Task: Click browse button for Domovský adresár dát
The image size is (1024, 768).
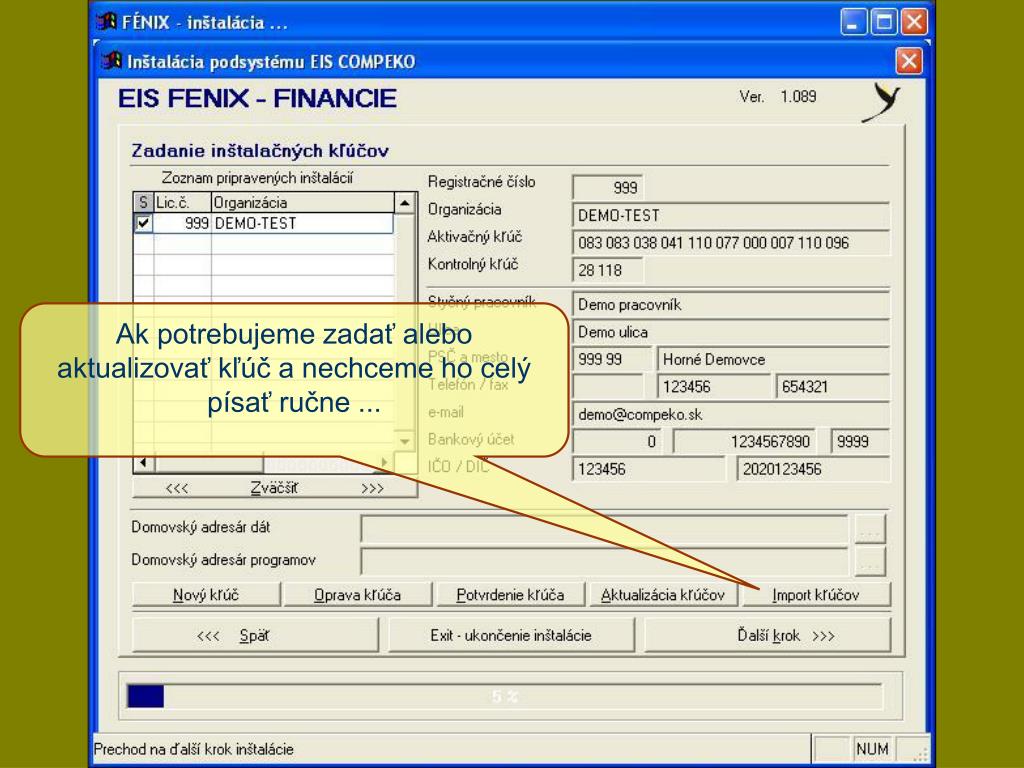Action: point(870,528)
